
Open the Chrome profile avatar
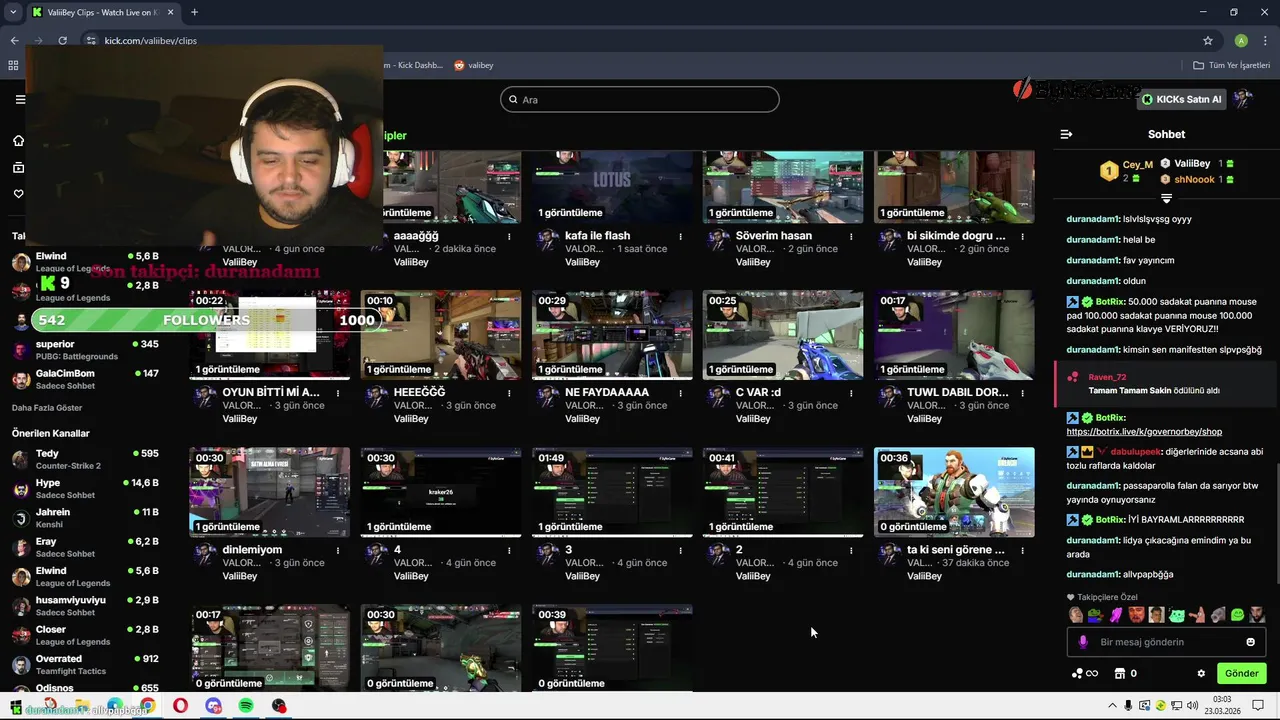(1241, 41)
